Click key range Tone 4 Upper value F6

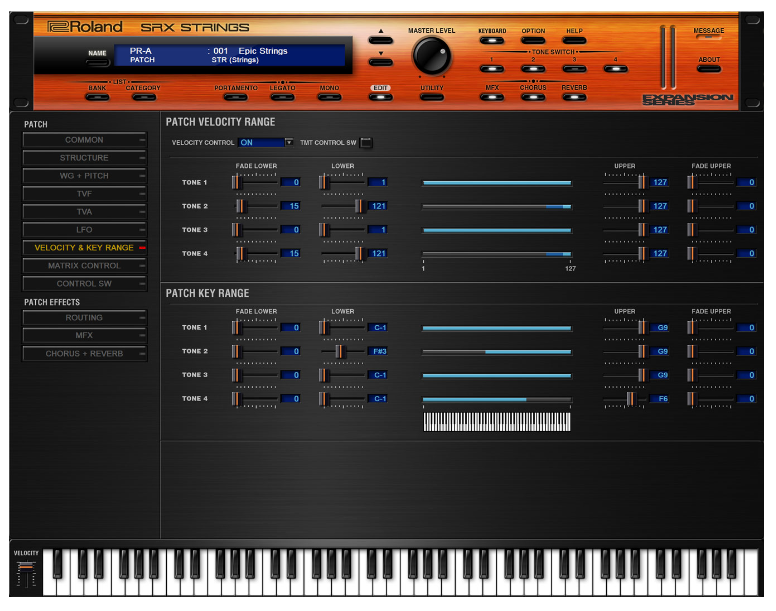click(659, 399)
